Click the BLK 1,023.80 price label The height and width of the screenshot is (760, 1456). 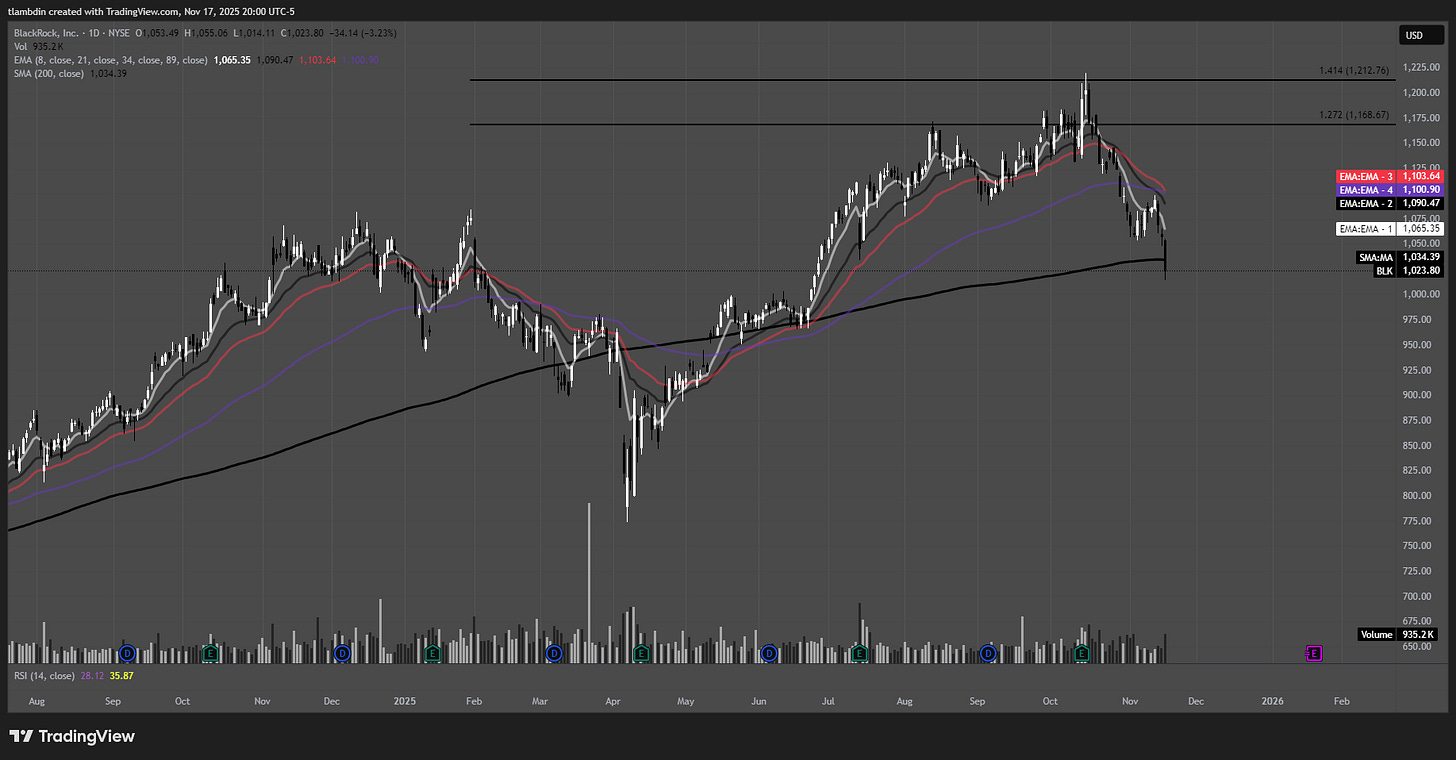(1408, 270)
